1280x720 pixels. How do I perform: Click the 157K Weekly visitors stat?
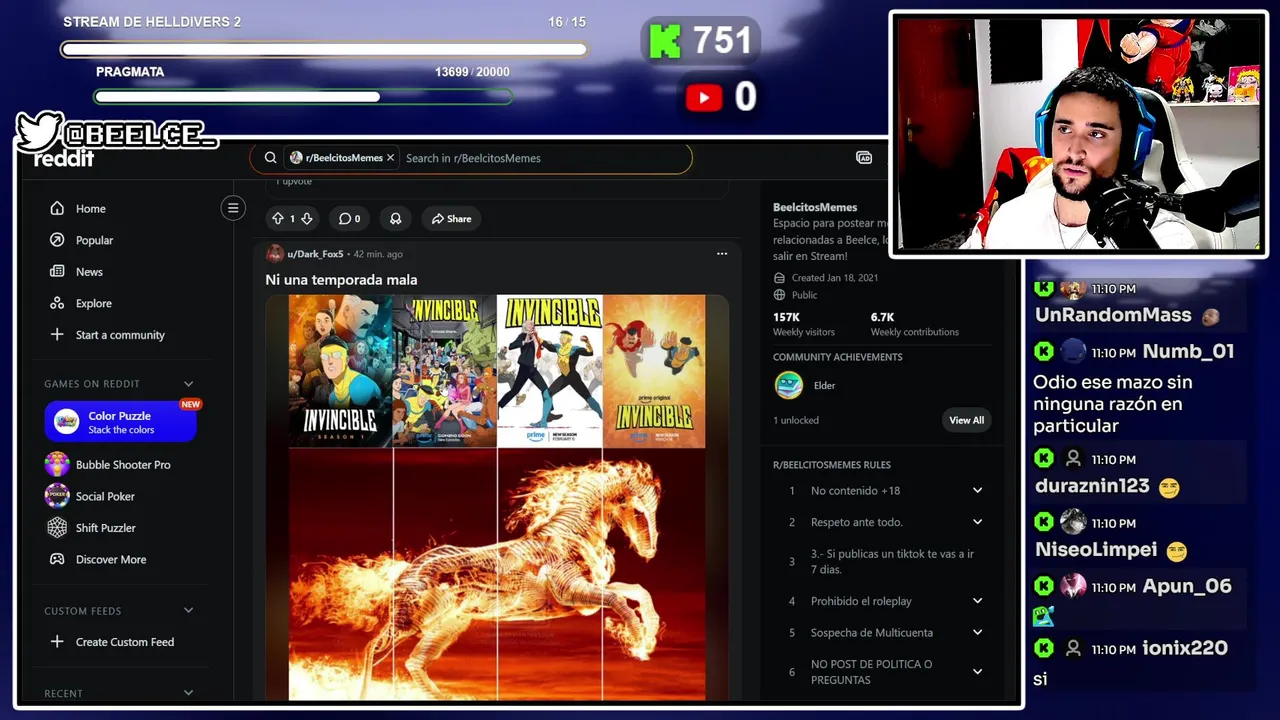pos(803,324)
